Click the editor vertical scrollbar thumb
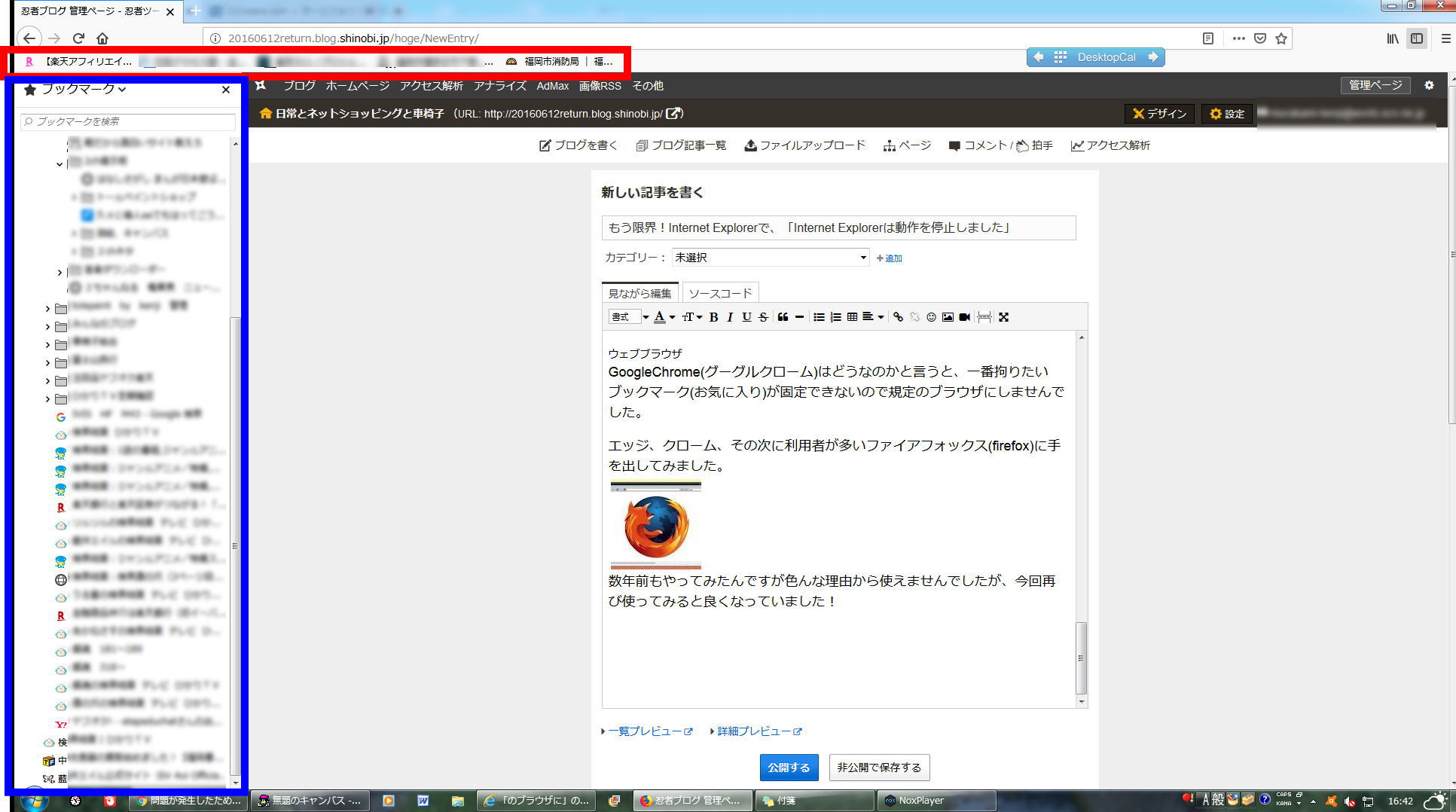 point(1081,658)
